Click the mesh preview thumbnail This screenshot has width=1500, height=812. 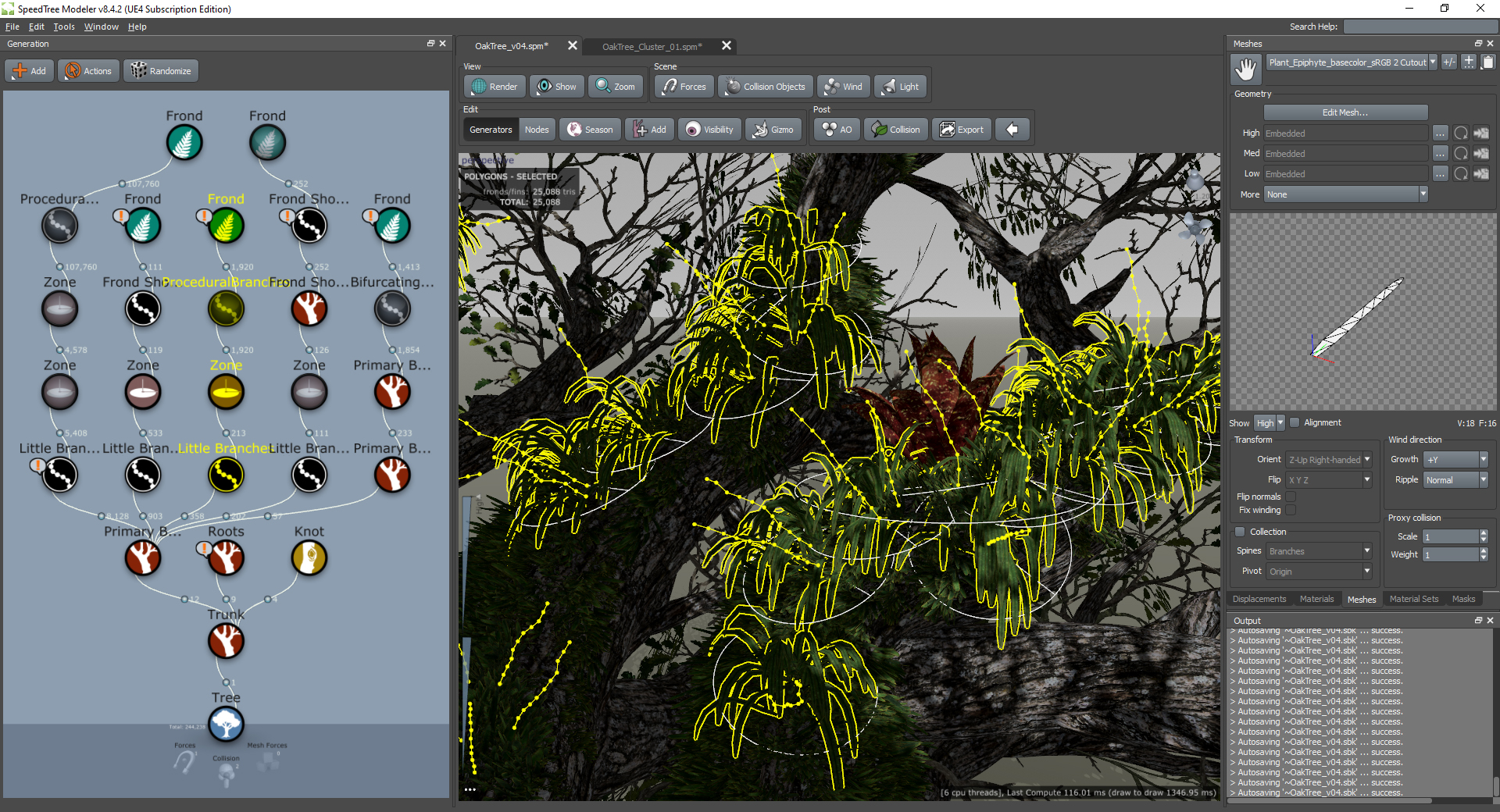click(x=1362, y=312)
